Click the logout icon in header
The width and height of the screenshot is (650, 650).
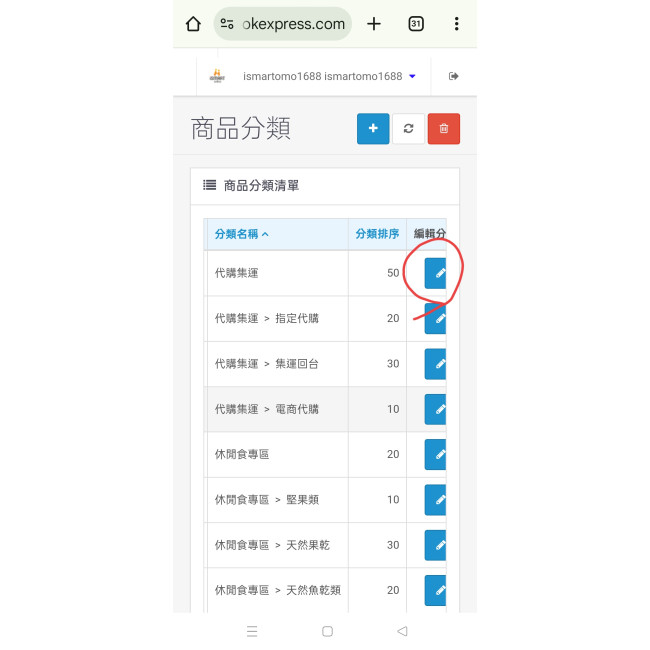[x=453, y=76]
